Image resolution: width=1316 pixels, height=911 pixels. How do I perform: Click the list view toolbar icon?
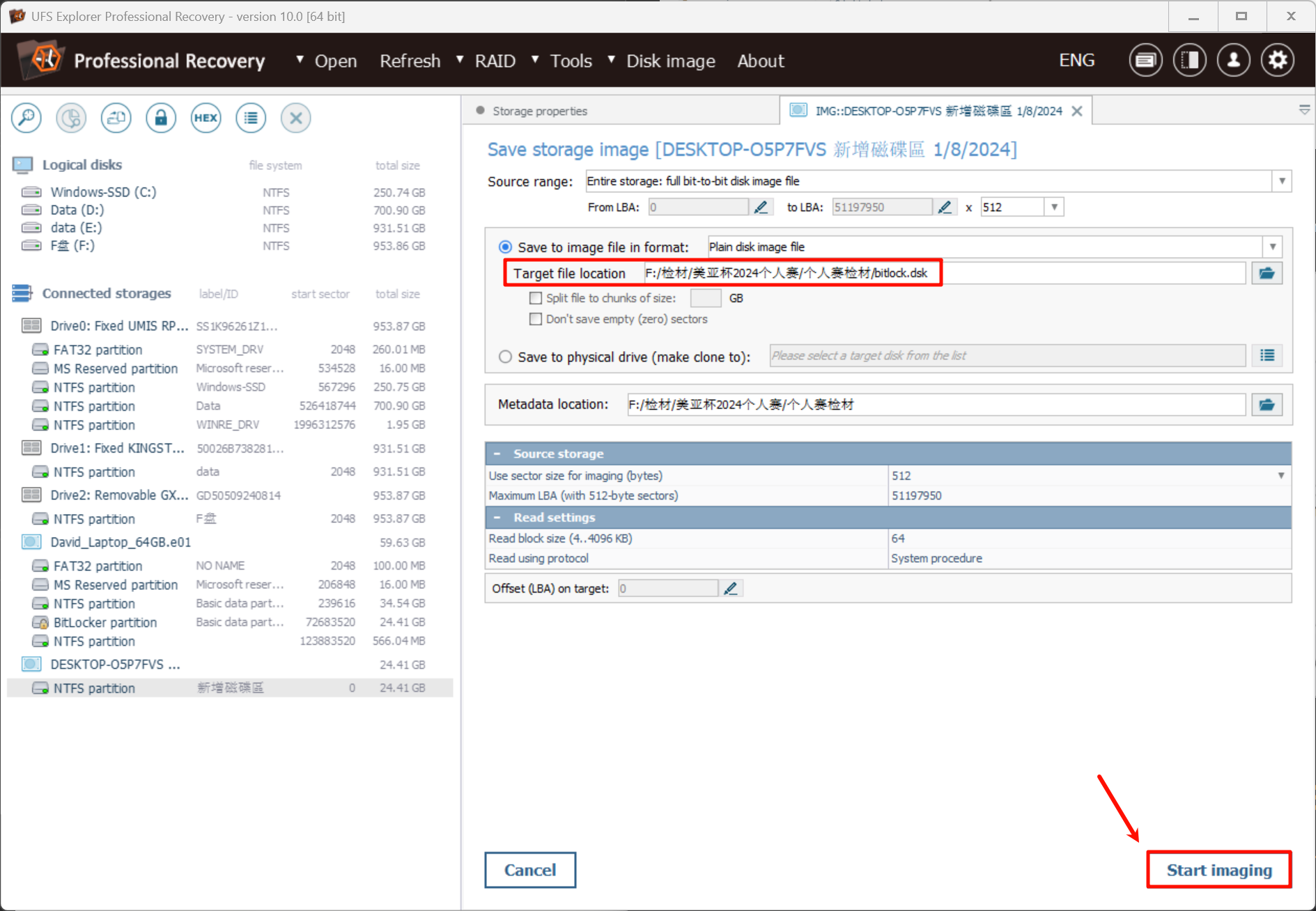tap(251, 118)
